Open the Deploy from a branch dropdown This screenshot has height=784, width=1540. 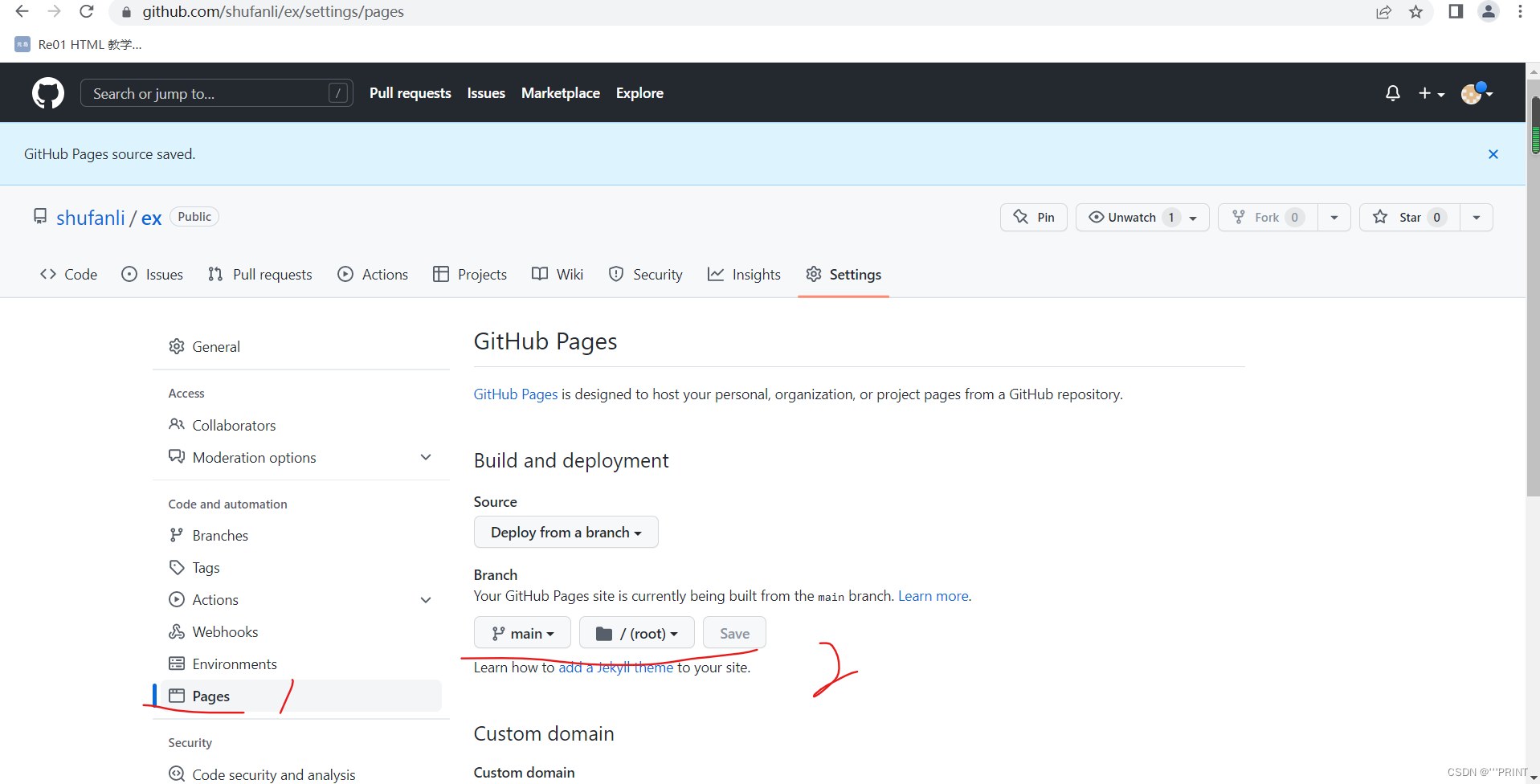[x=566, y=533]
